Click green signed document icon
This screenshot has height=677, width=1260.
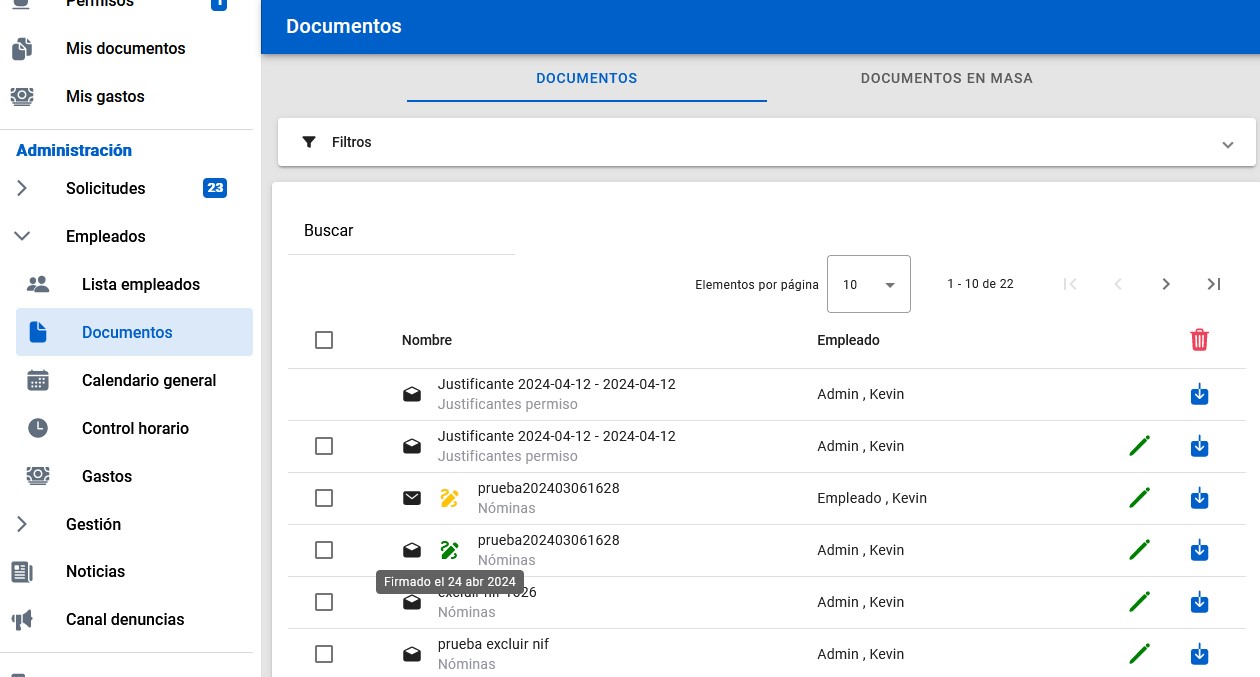pyautogui.click(x=449, y=550)
